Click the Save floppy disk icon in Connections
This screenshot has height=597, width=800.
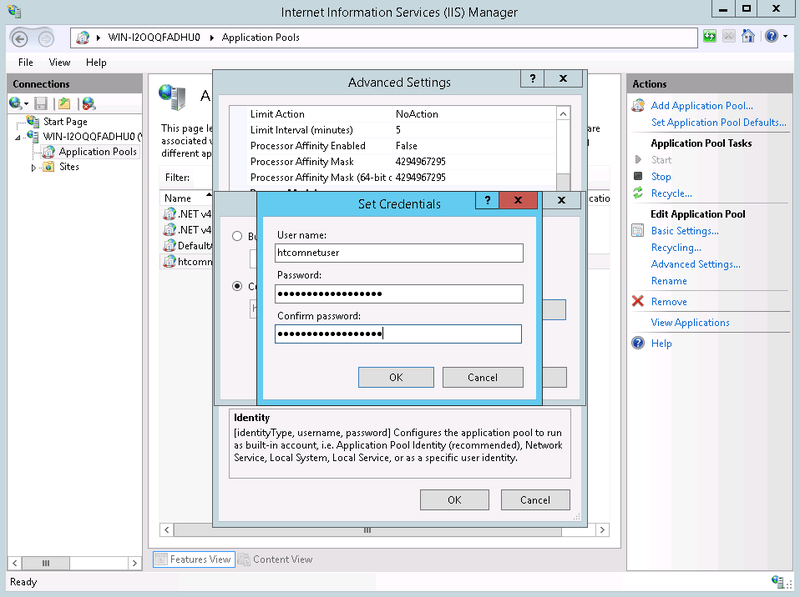tap(41, 104)
